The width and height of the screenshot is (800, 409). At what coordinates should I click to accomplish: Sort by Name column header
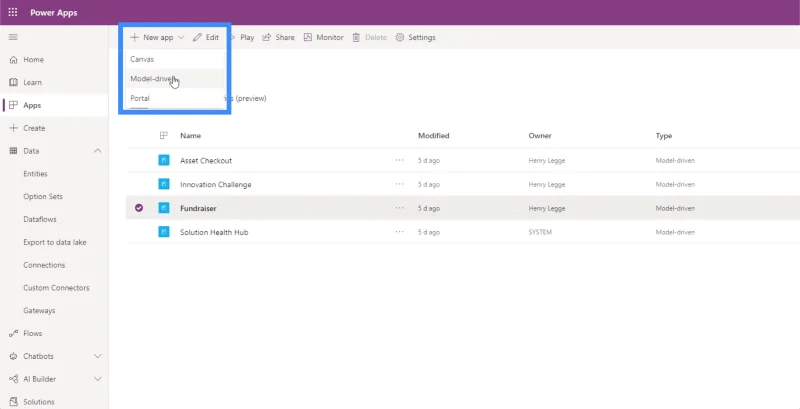pos(190,136)
